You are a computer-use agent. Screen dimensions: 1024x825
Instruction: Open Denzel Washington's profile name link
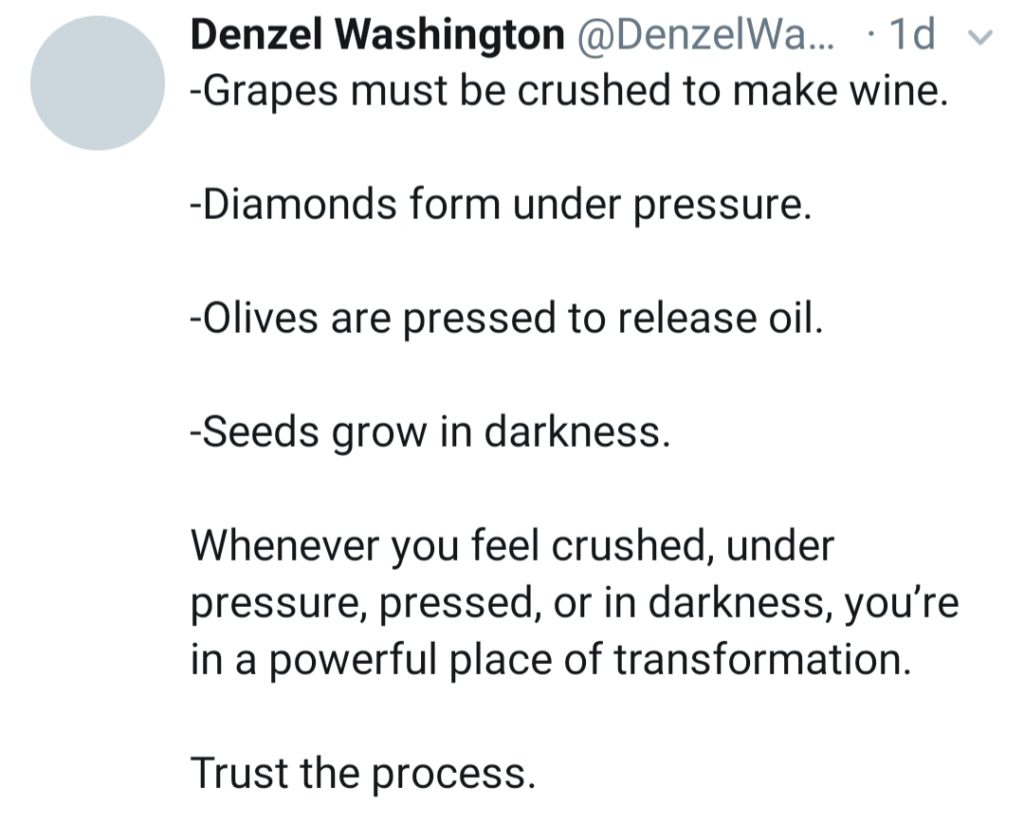pyautogui.click(x=377, y=34)
